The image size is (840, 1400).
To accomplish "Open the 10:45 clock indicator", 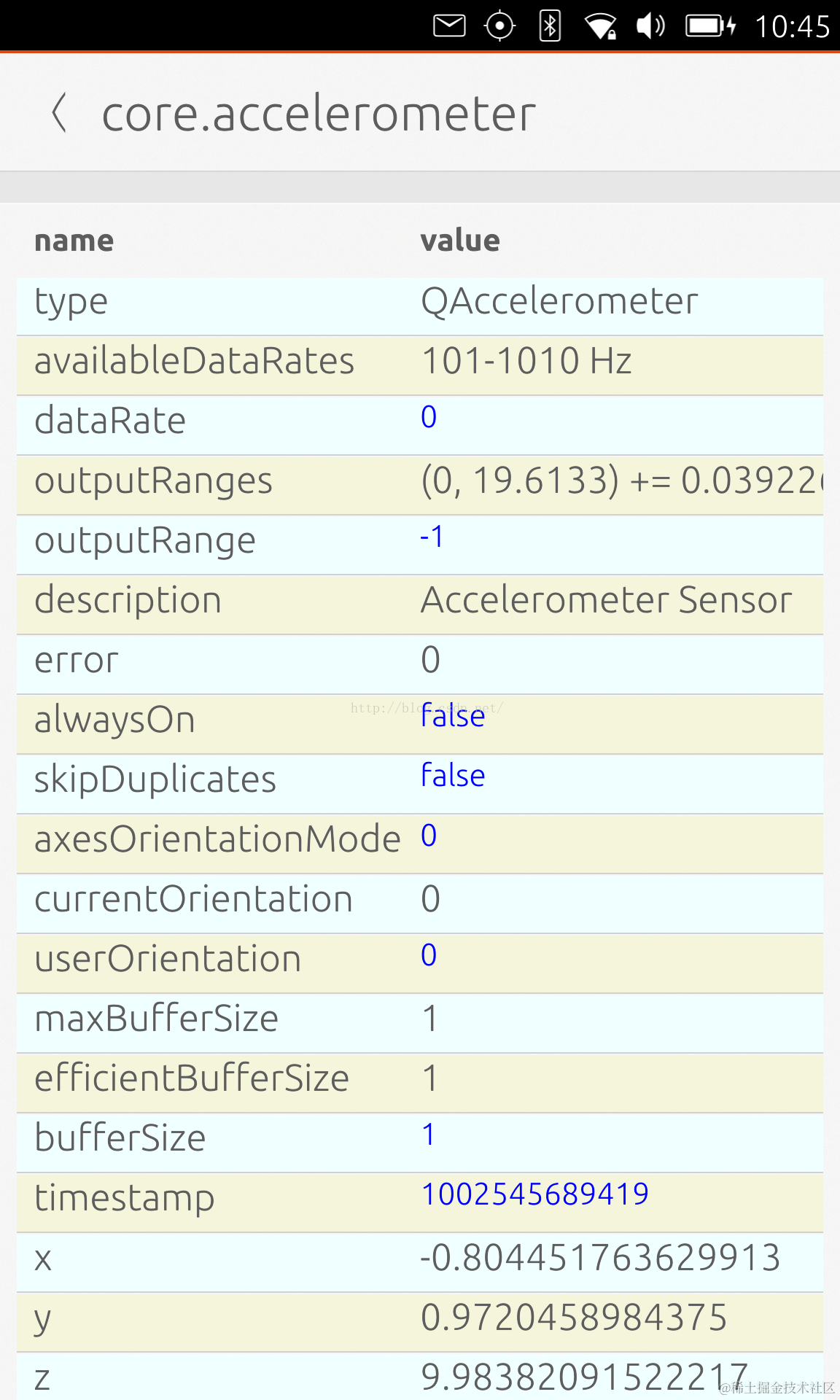I will pyautogui.click(x=791, y=27).
